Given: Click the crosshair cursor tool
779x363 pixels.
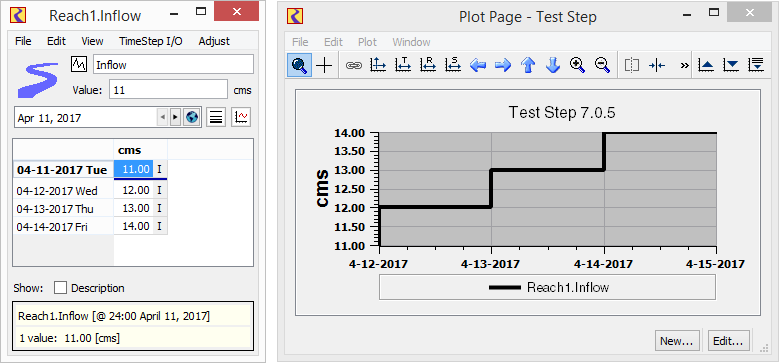Looking at the screenshot, I should [324, 65].
